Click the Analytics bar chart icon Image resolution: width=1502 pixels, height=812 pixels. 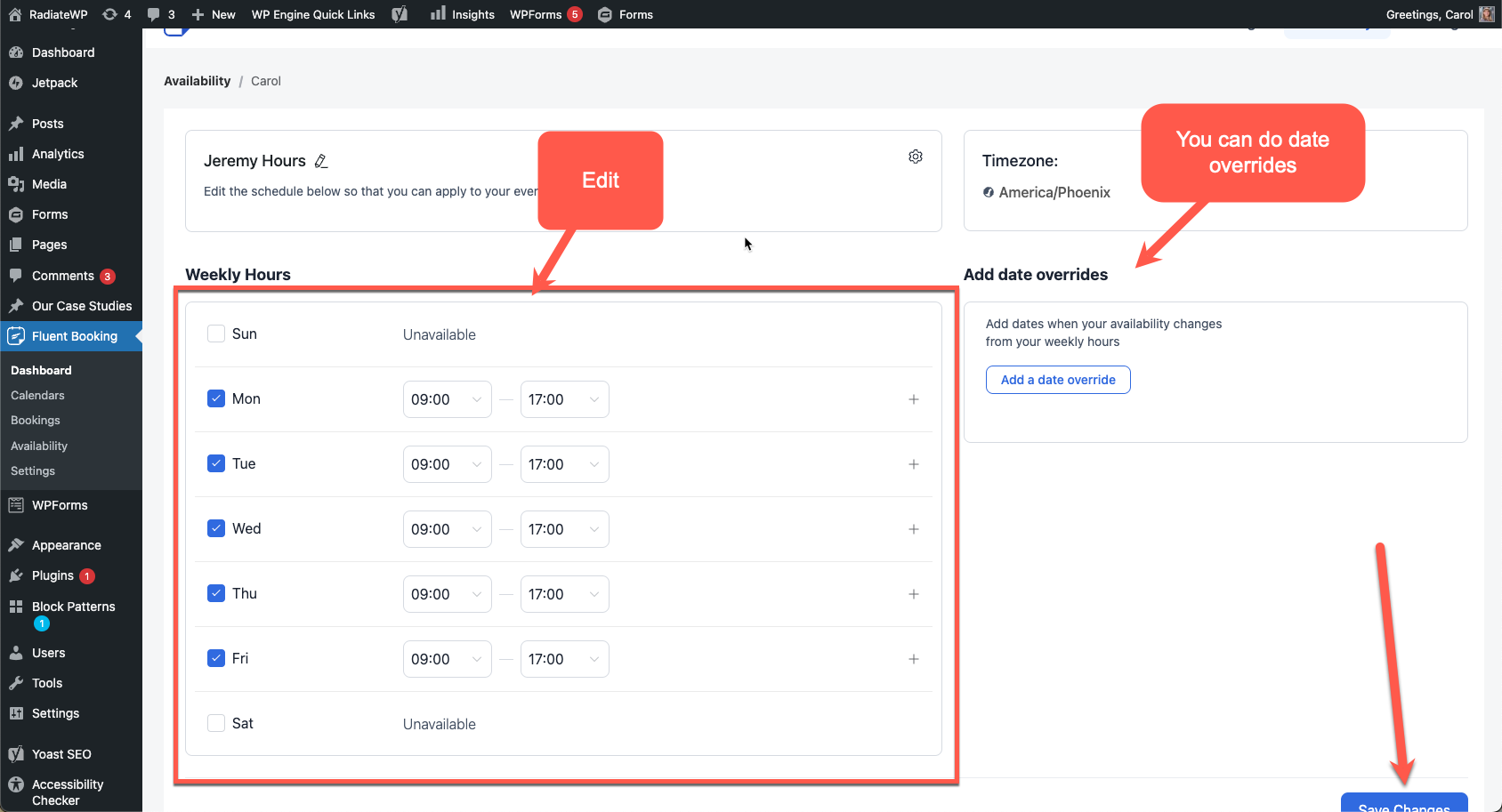click(x=16, y=154)
